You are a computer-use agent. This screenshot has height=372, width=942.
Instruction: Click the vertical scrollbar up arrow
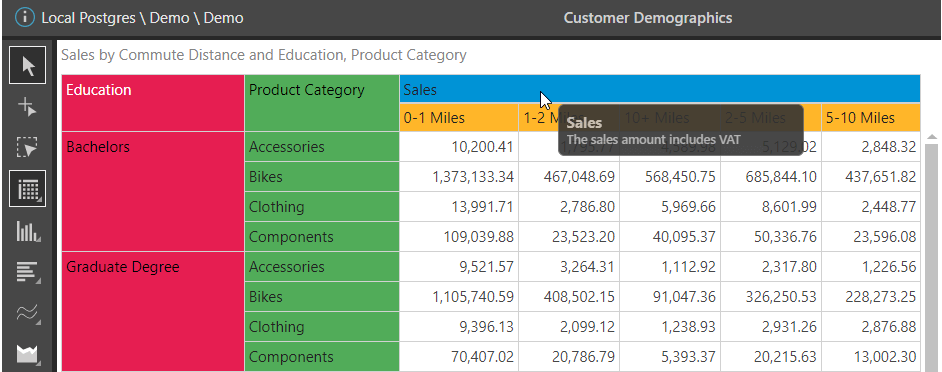[x=932, y=138]
